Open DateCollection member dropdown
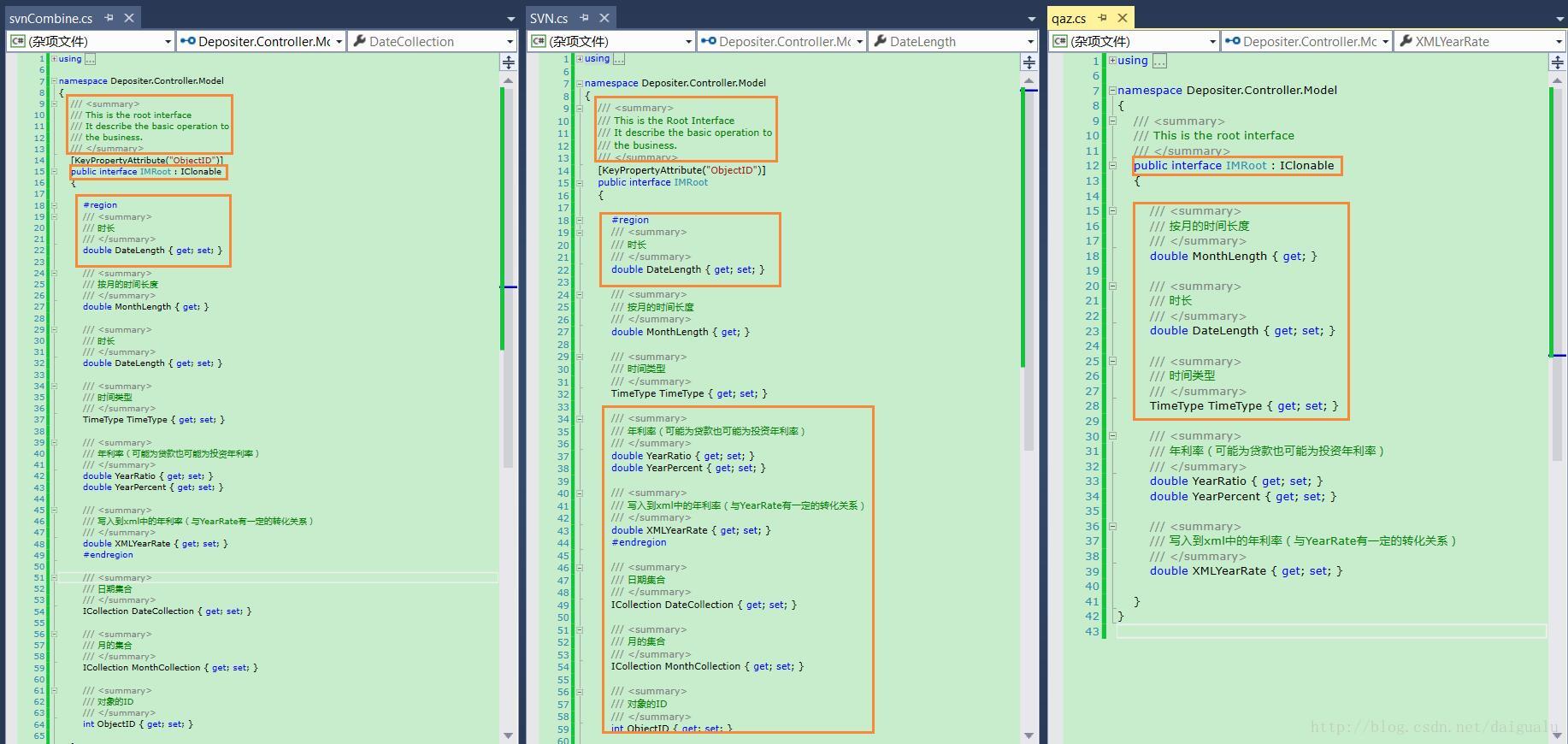The image size is (1568, 744). click(x=510, y=41)
